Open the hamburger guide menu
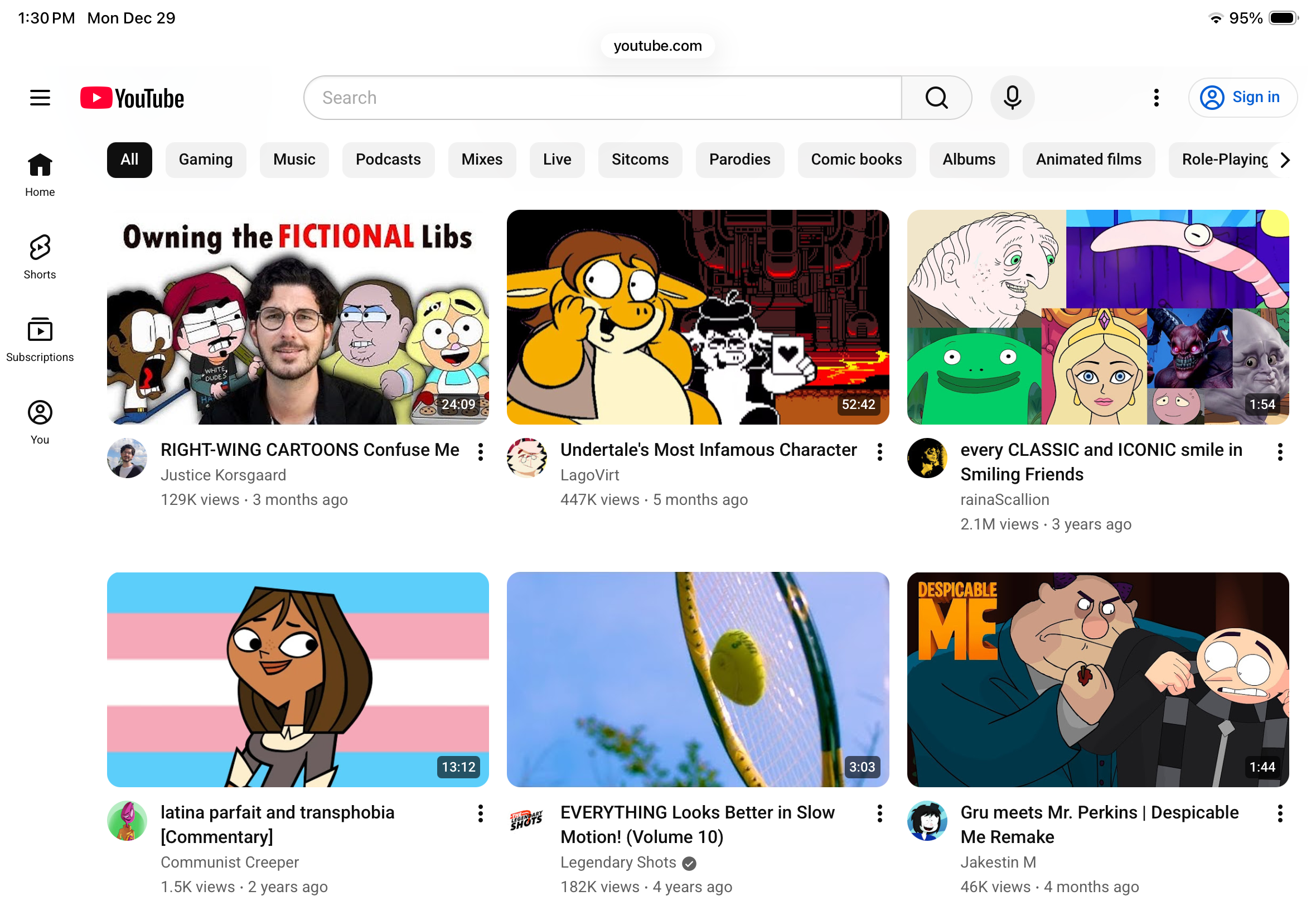 click(40, 98)
